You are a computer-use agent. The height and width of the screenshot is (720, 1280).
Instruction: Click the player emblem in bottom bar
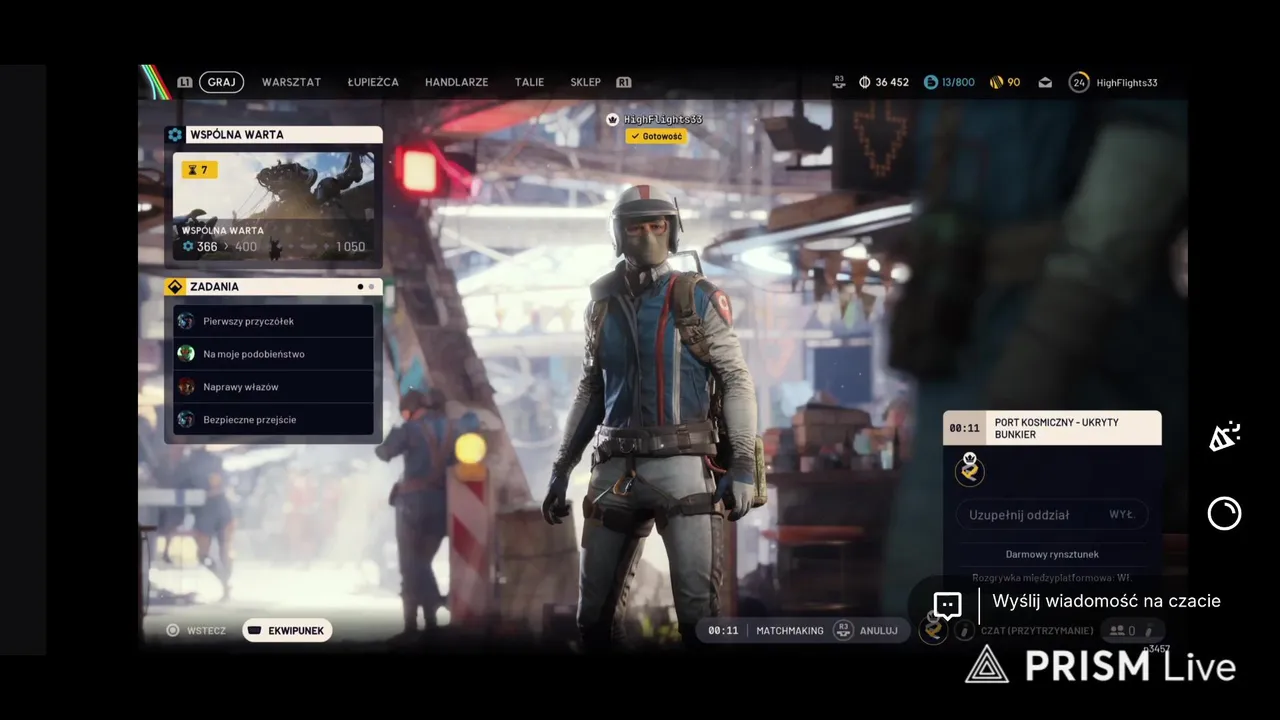point(933,630)
